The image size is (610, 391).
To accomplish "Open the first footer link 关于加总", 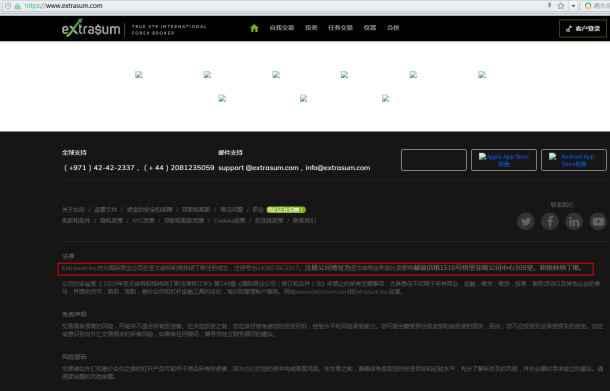I will pyautogui.click(x=73, y=210).
